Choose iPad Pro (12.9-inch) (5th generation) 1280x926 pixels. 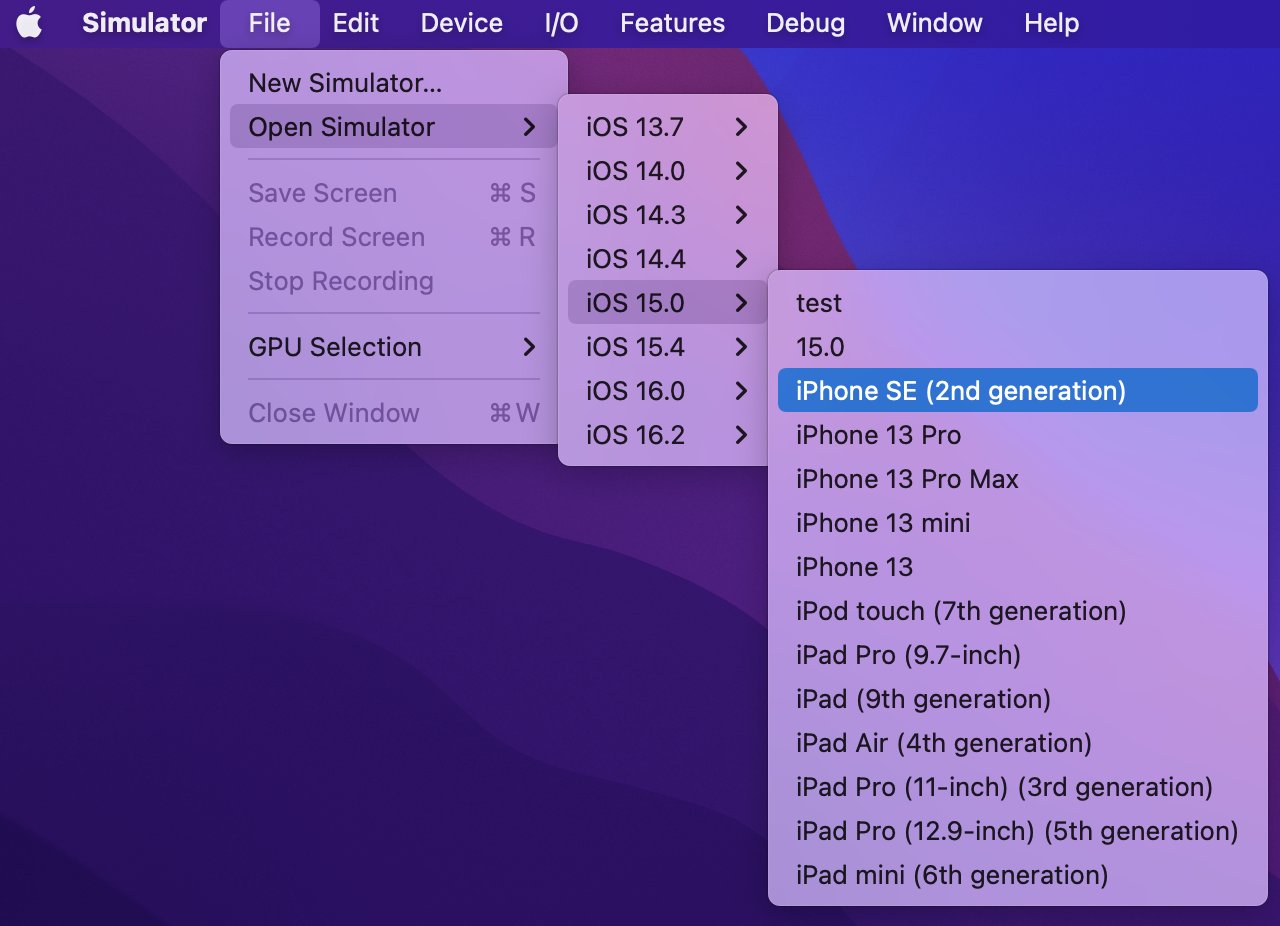coord(1017,831)
